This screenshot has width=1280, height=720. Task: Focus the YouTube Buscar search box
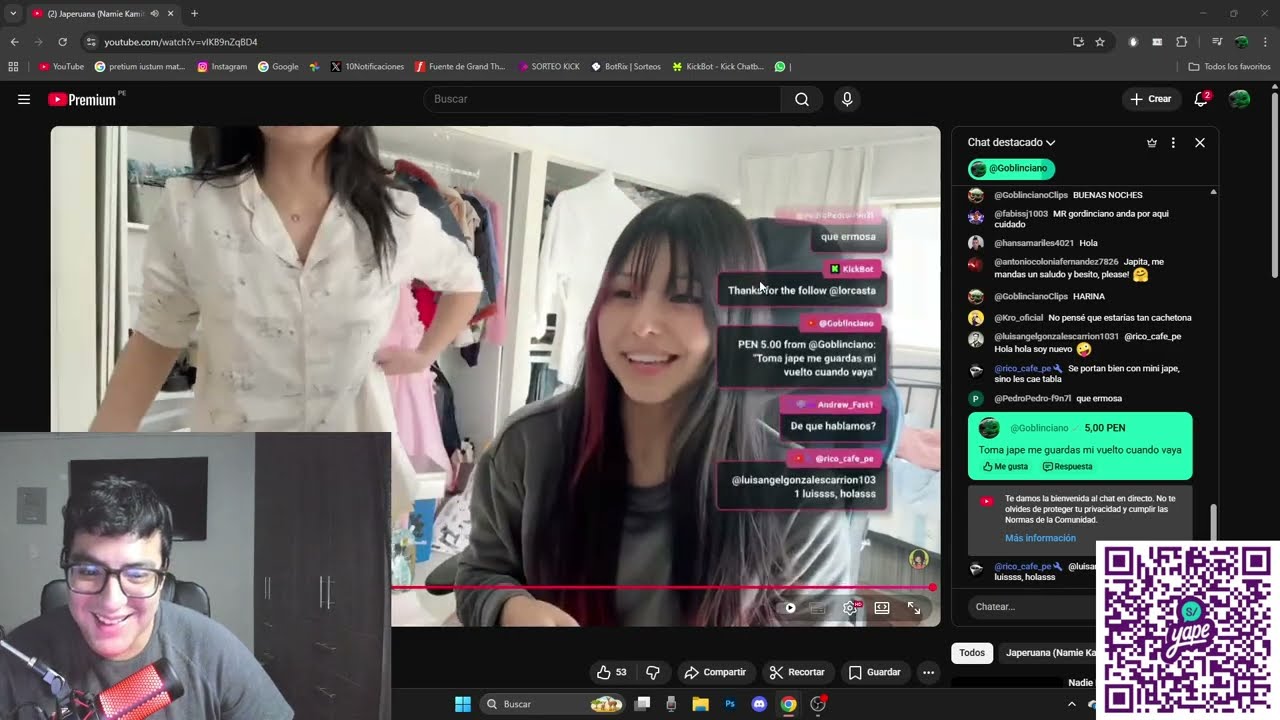pos(603,99)
